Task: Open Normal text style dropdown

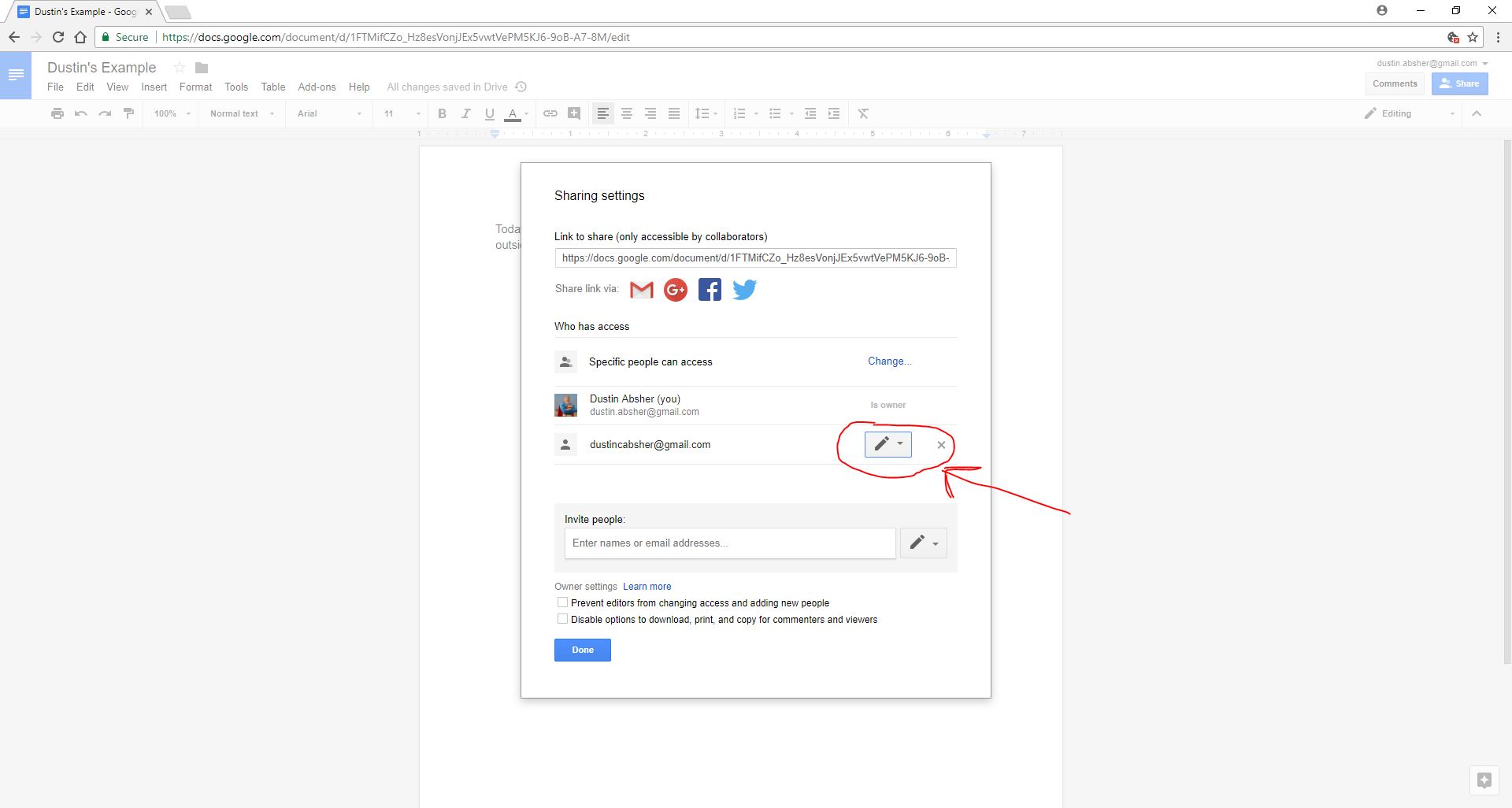Action: [x=242, y=113]
